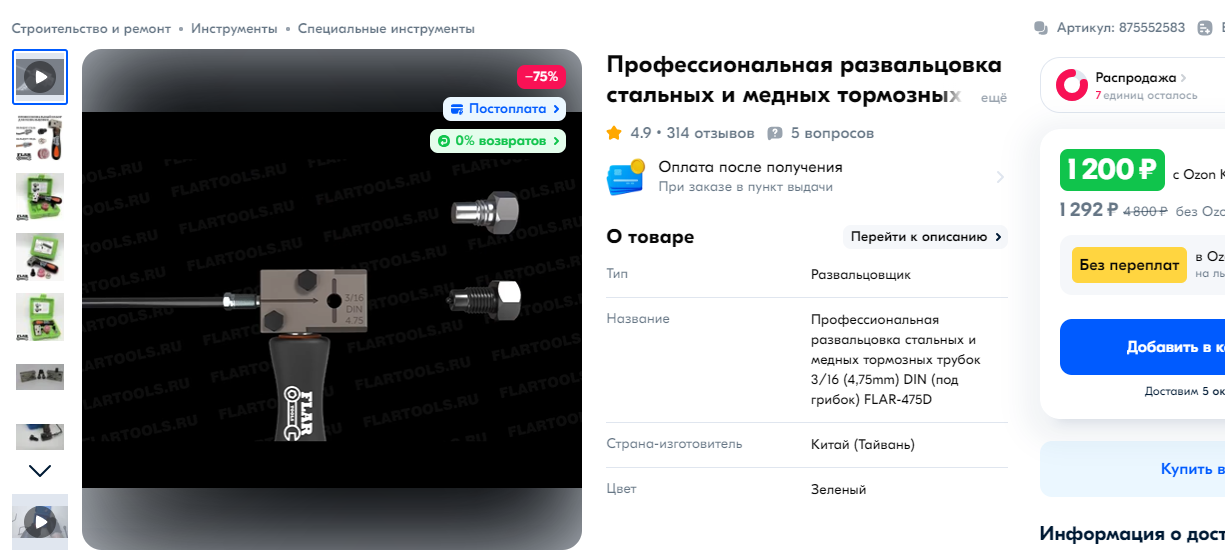The width and height of the screenshot is (1225, 550).
Task: Go to Строительство и ремонт breadcrumb
Action: [91, 29]
